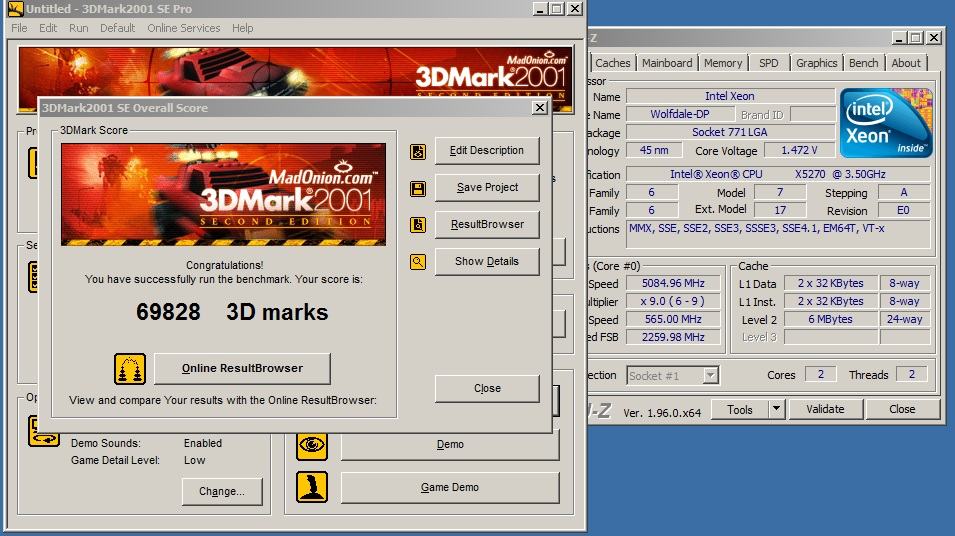955x536 pixels.
Task: Click Validate in CPU-Z window
Action: [x=825, y=409]
